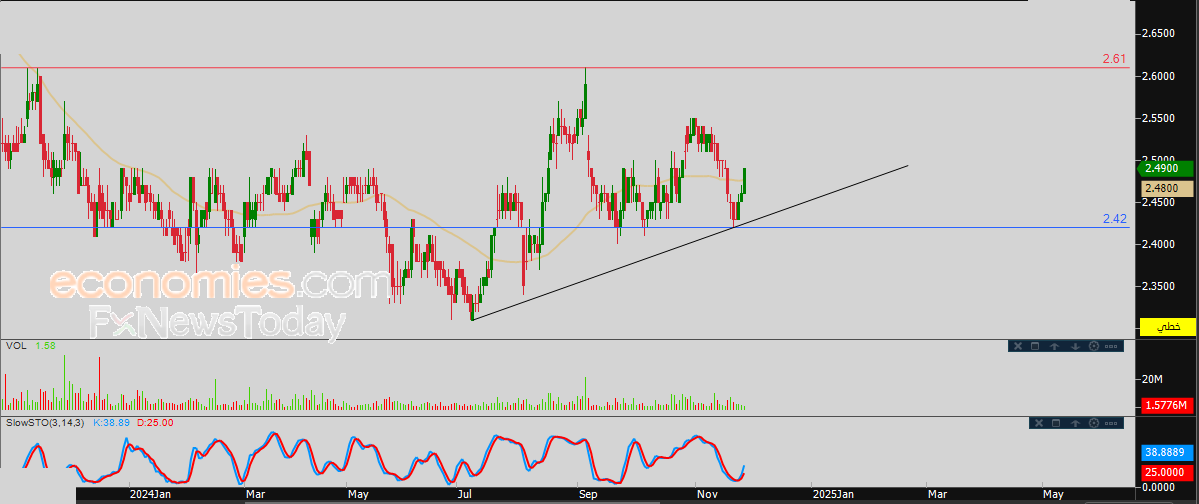This screenshot has height=504, width=1199.
Task: Click the 2024Jan date label
Action: (150, 494)
